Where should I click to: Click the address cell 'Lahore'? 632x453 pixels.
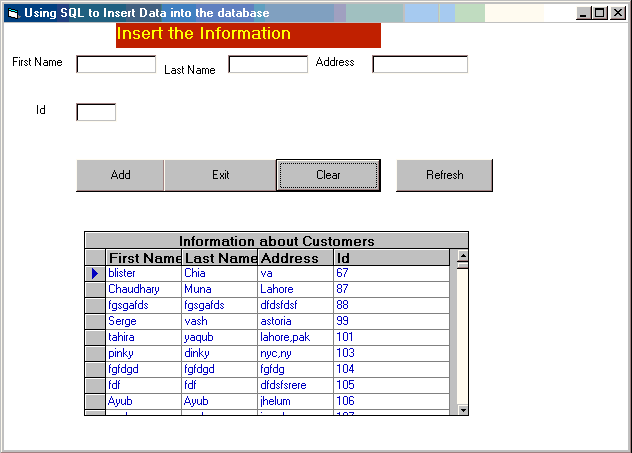[x=295, y=289]
